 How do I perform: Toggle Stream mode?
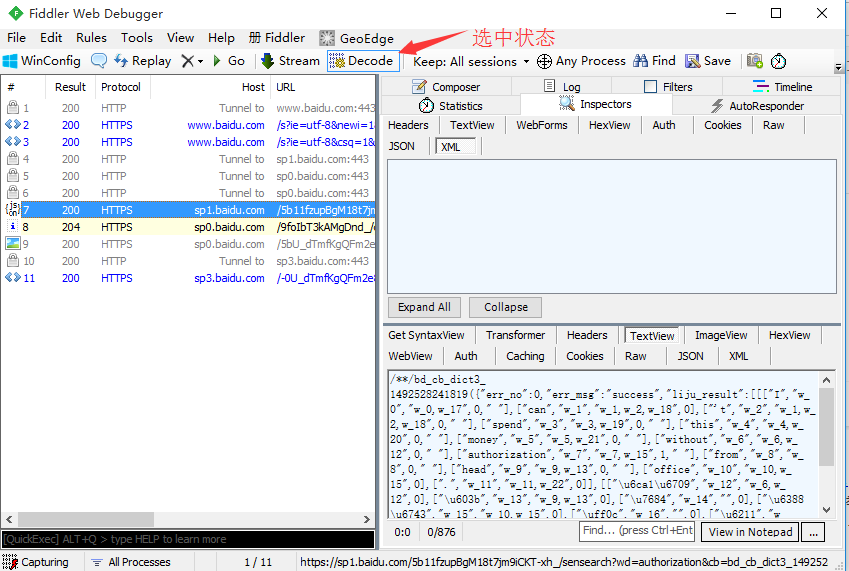pos(290,61)
